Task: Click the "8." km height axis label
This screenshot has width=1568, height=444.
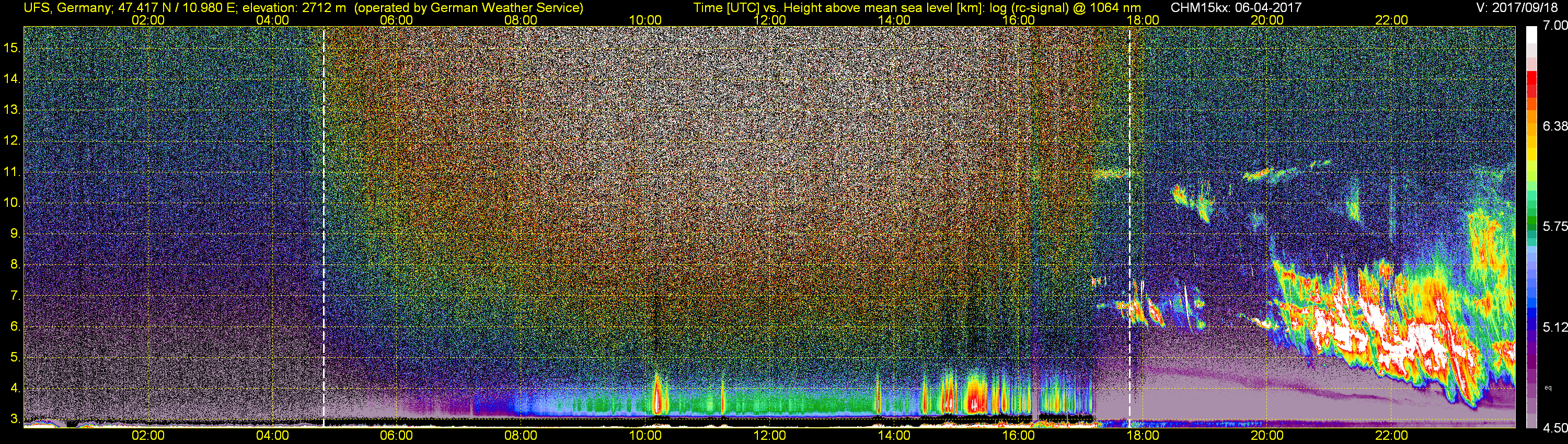Action: (x=15, y=265)
